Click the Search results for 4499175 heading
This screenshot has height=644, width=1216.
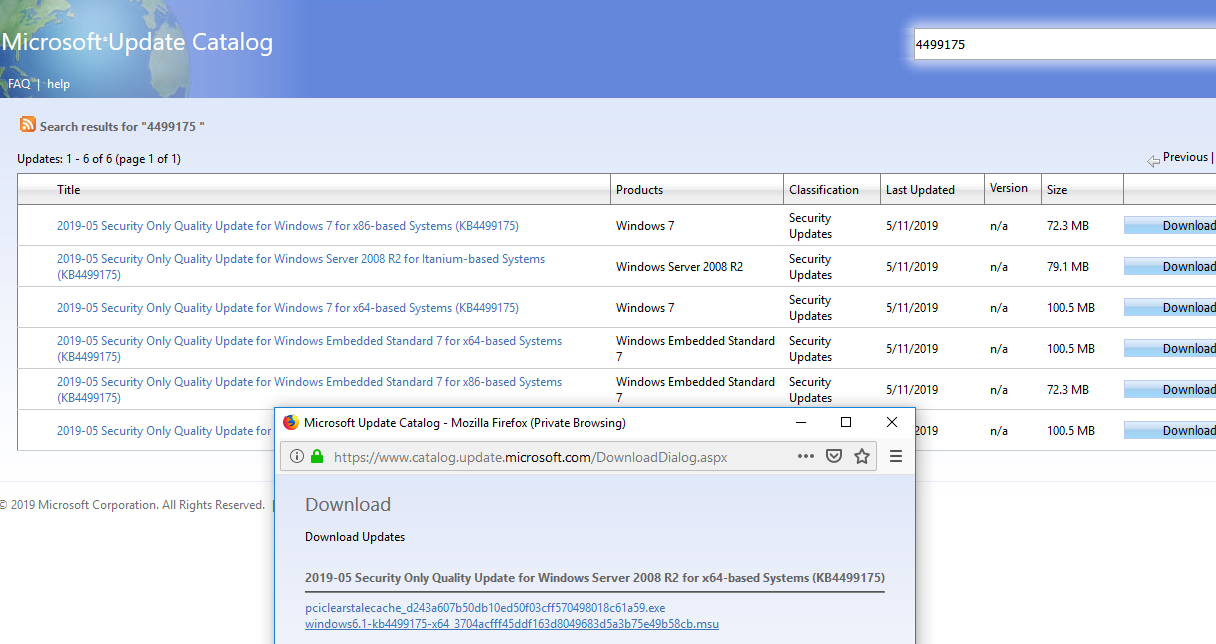tap(122, 126)
